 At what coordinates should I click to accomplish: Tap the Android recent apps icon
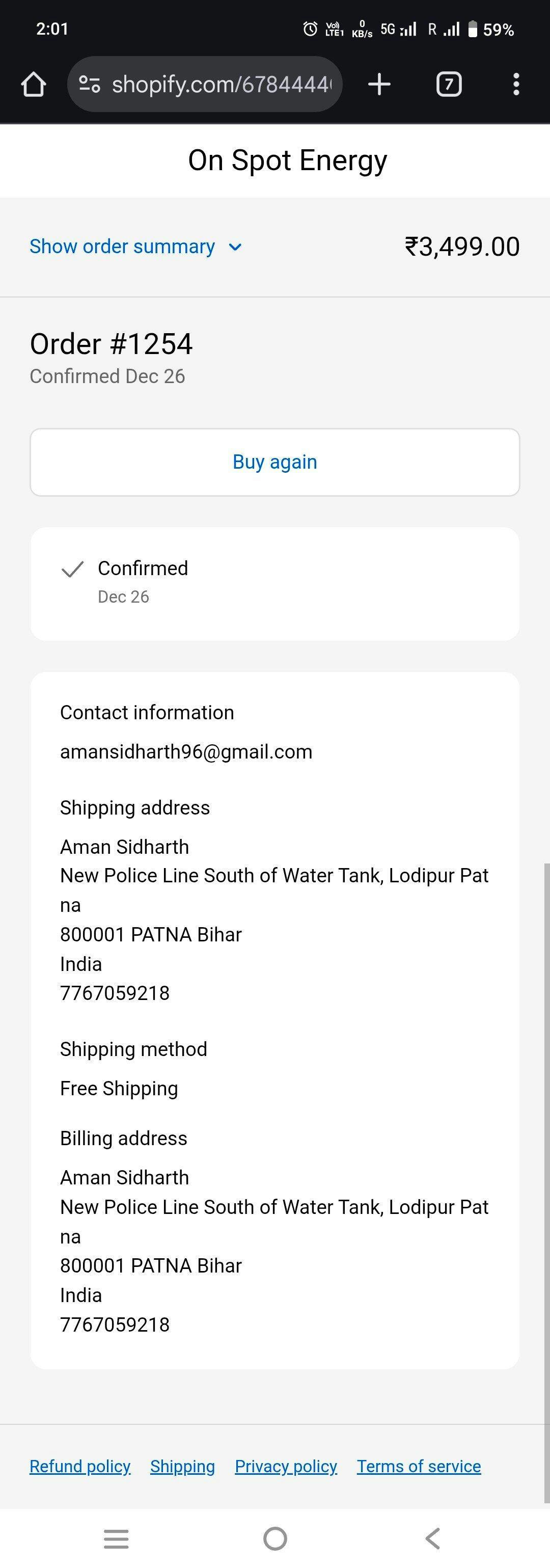116,1538
